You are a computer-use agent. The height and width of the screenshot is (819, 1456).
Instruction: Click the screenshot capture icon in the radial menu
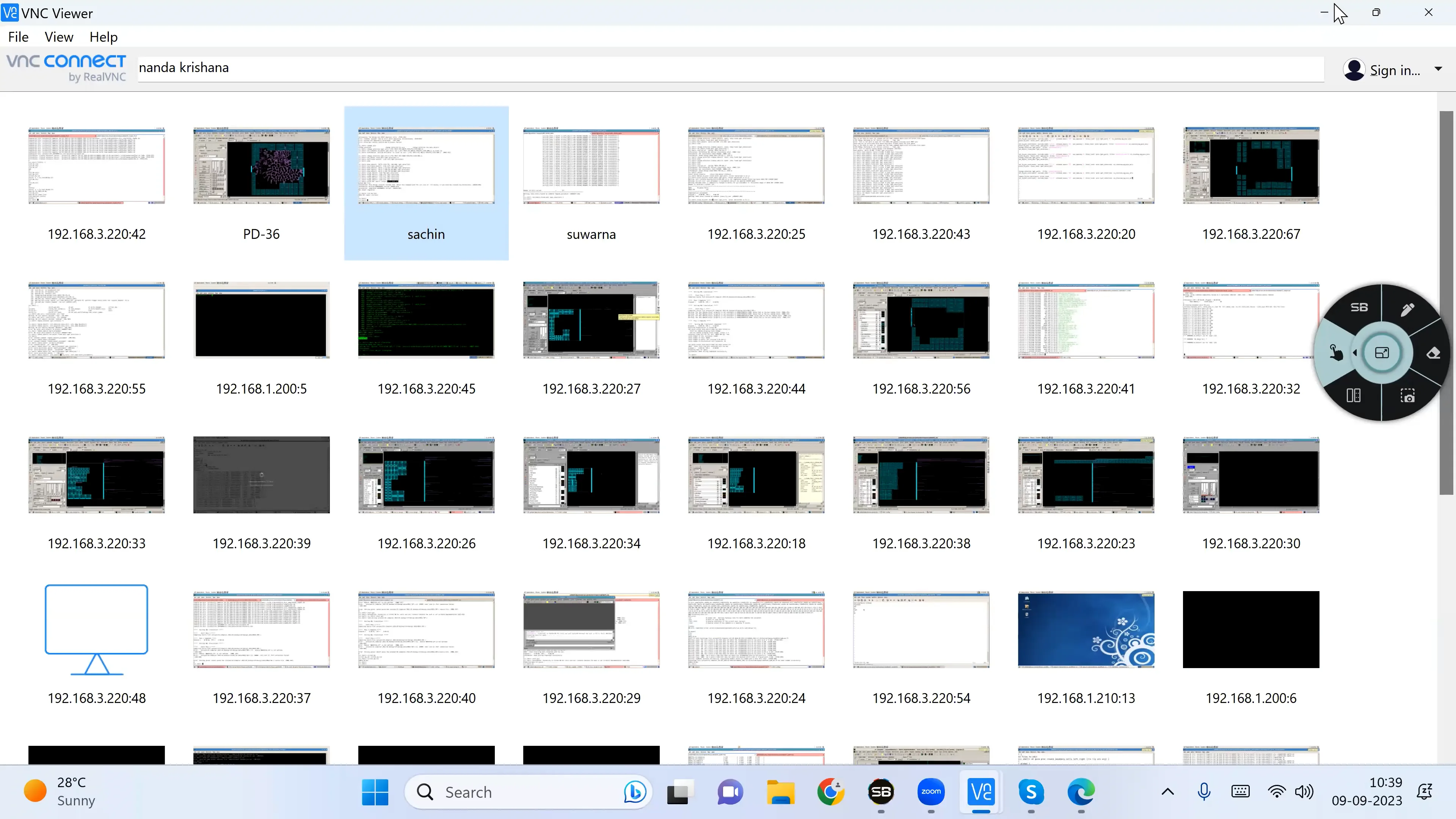[1407, 397]
